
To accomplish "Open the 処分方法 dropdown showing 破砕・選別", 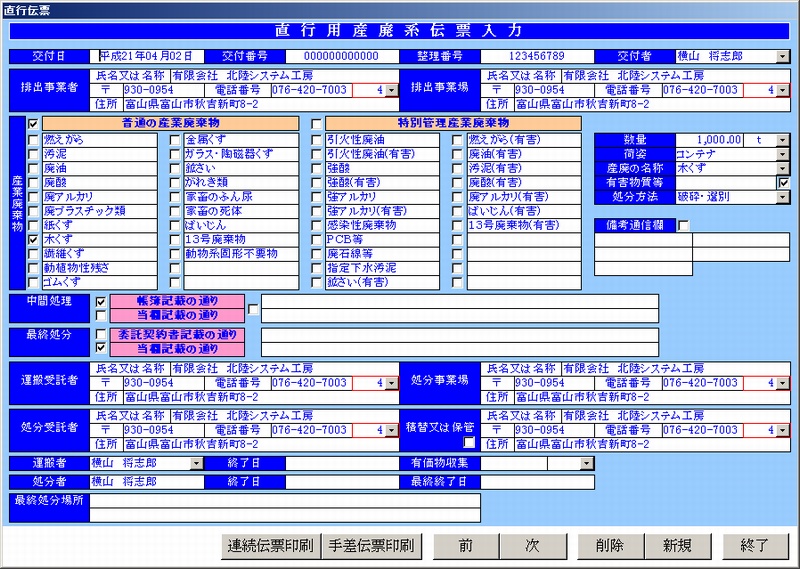I will [782, 197].
